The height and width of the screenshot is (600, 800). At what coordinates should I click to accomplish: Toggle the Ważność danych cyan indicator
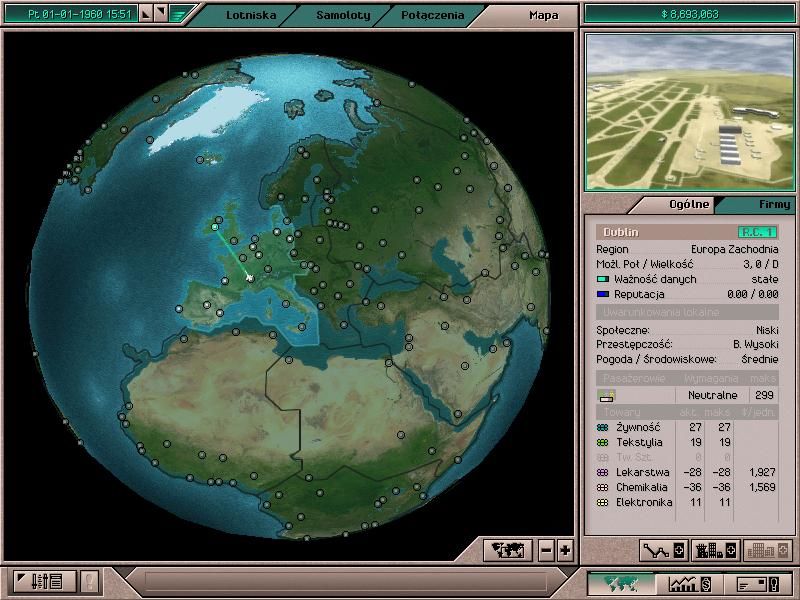602,280
